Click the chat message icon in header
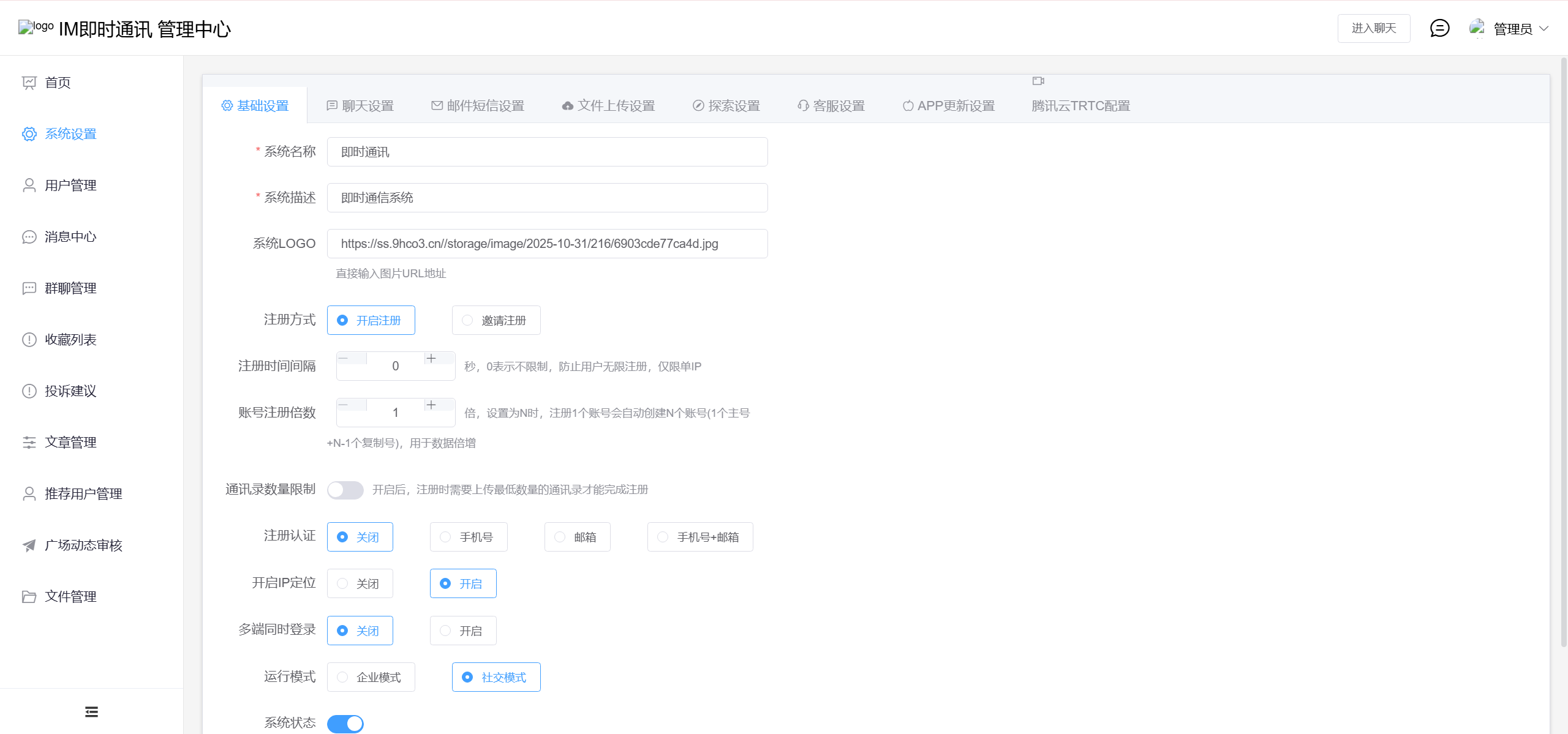 (x=1439, y=28)
